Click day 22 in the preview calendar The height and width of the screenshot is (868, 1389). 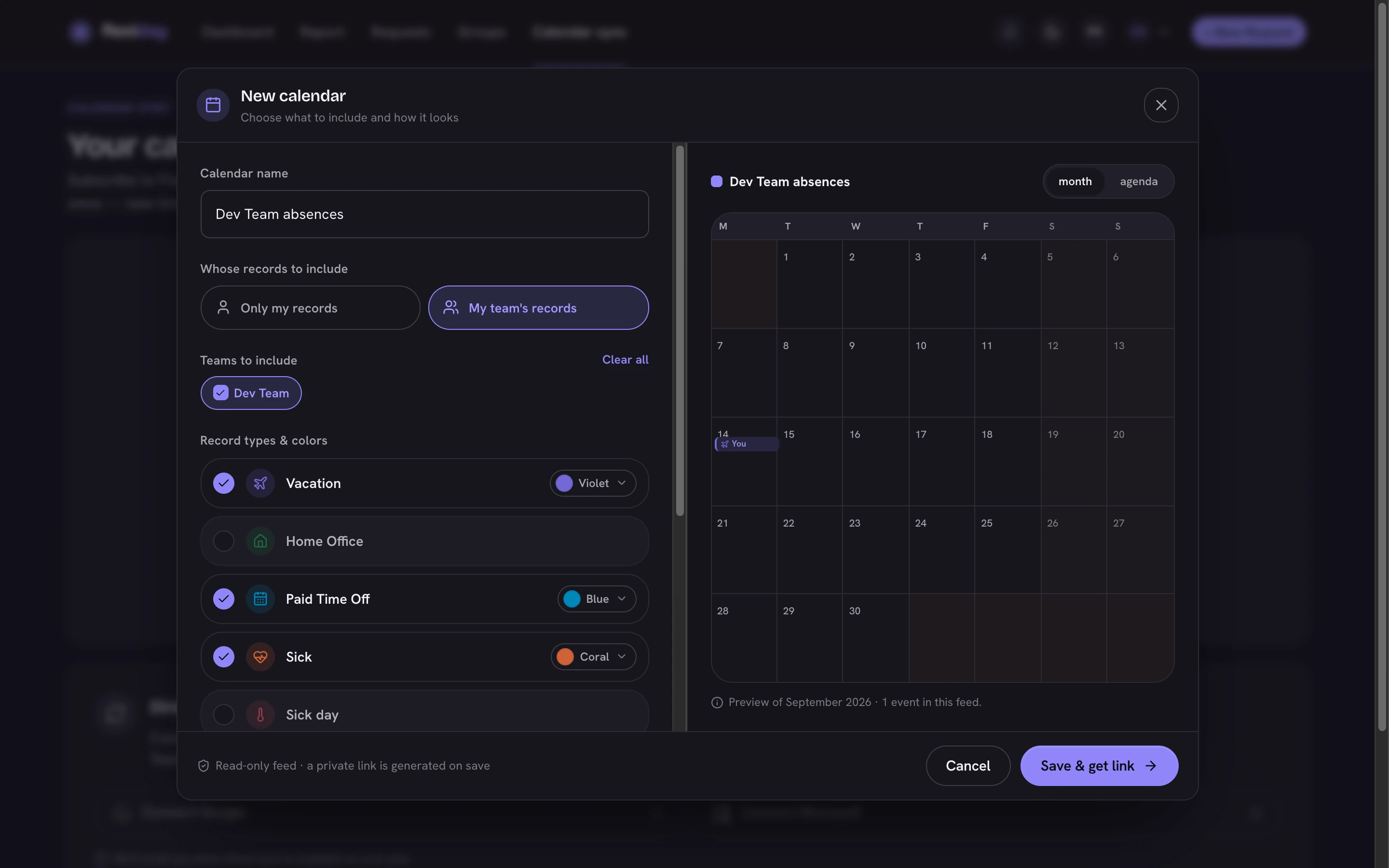[x=809, y=550]
